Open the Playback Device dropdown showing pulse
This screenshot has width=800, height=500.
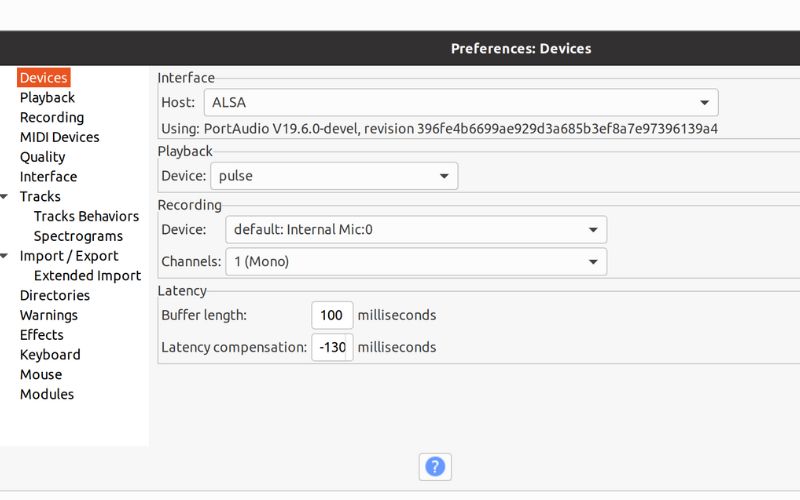point(334,176)
